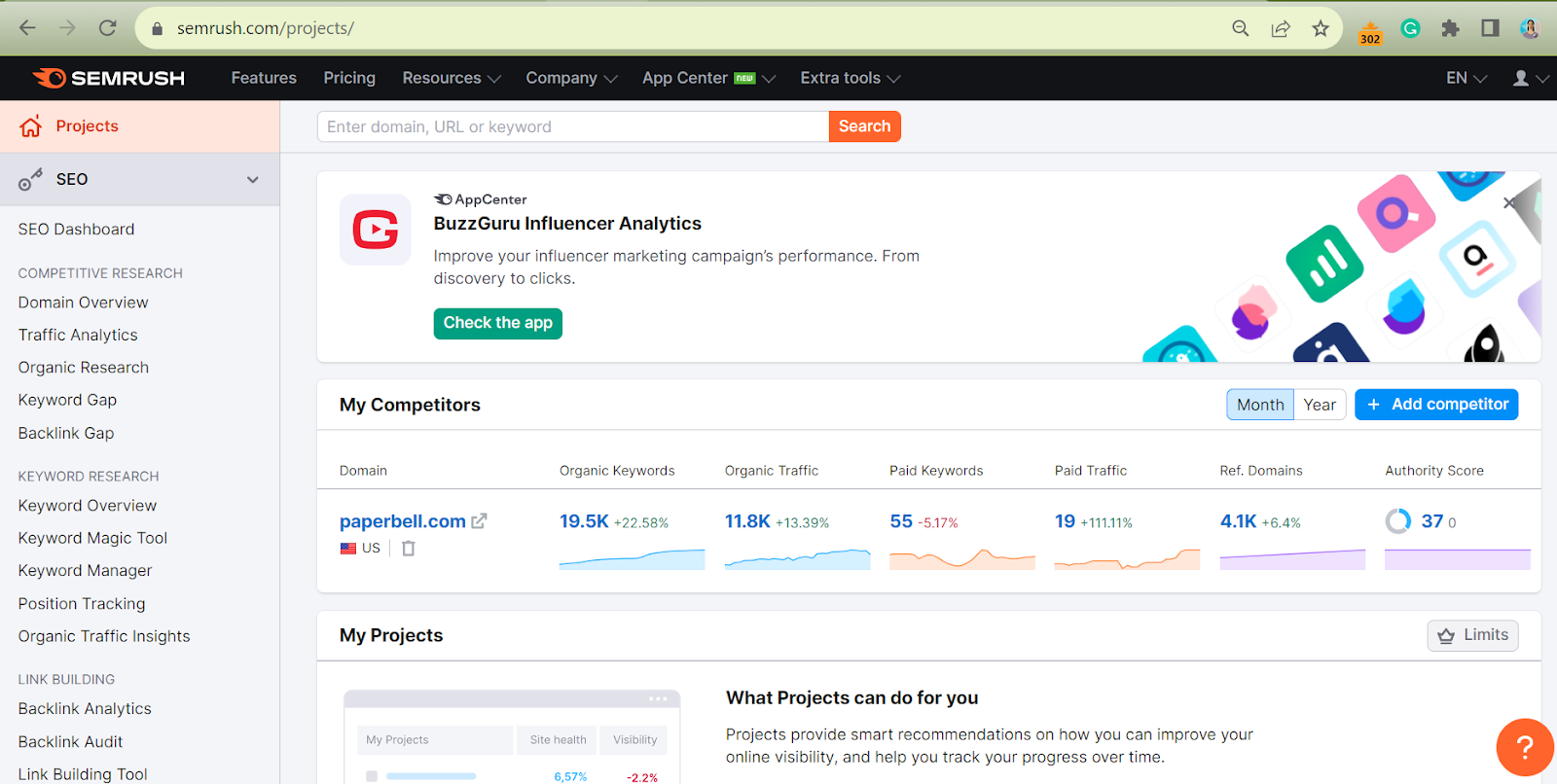Image resolution: width=1557 pixels, height=784 pixels.
Task: Click the Organic Keywords 19.5K value
Action: (584, 521)
